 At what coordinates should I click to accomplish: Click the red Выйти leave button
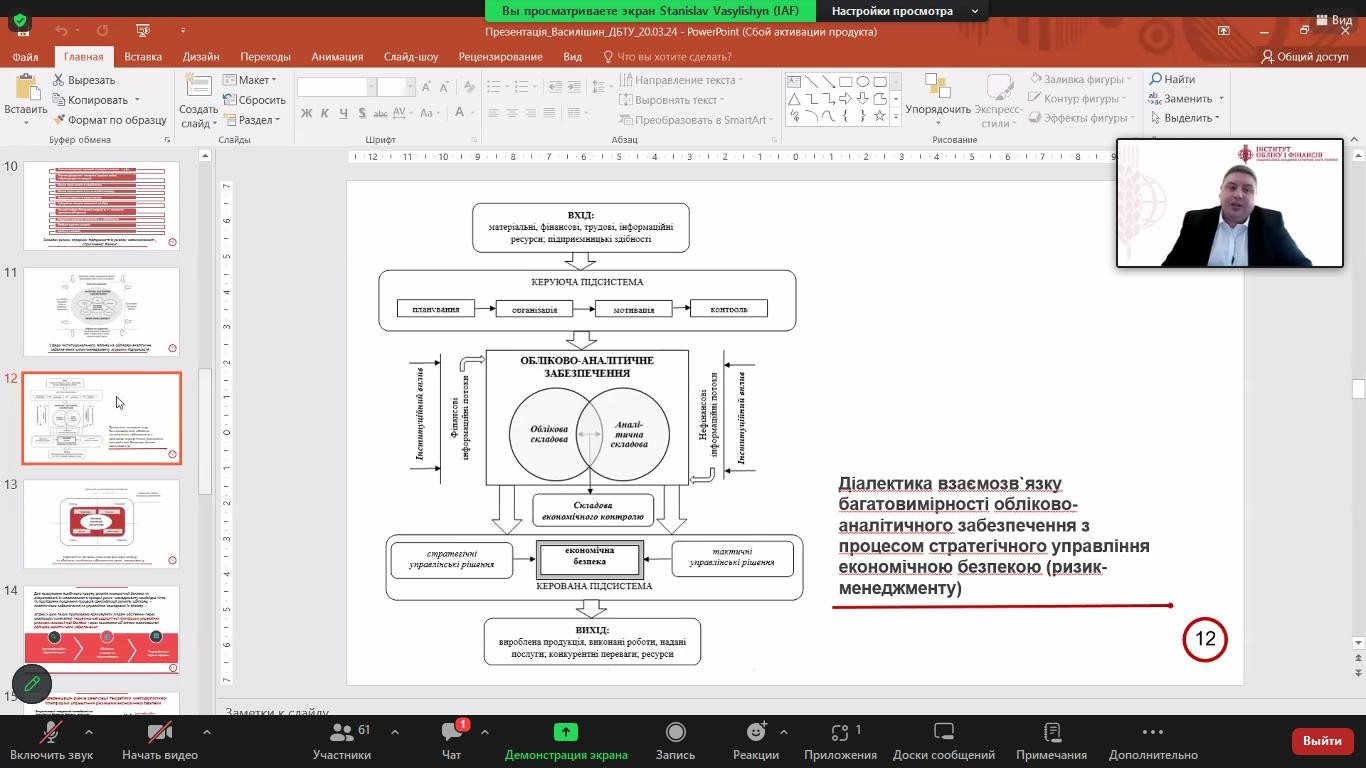click(1322, 741)
